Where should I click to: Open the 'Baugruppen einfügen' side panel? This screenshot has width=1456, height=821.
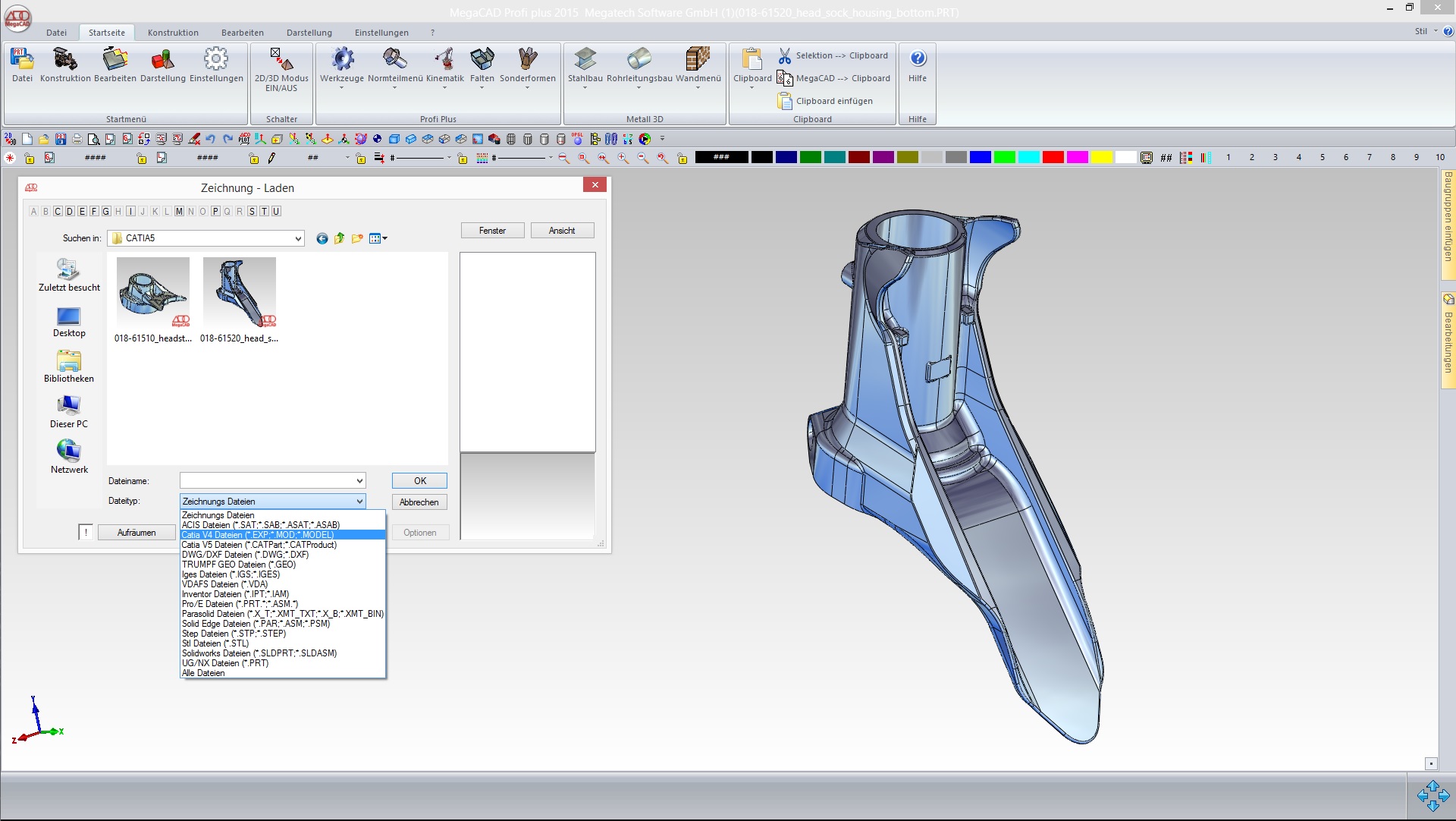1448,224
